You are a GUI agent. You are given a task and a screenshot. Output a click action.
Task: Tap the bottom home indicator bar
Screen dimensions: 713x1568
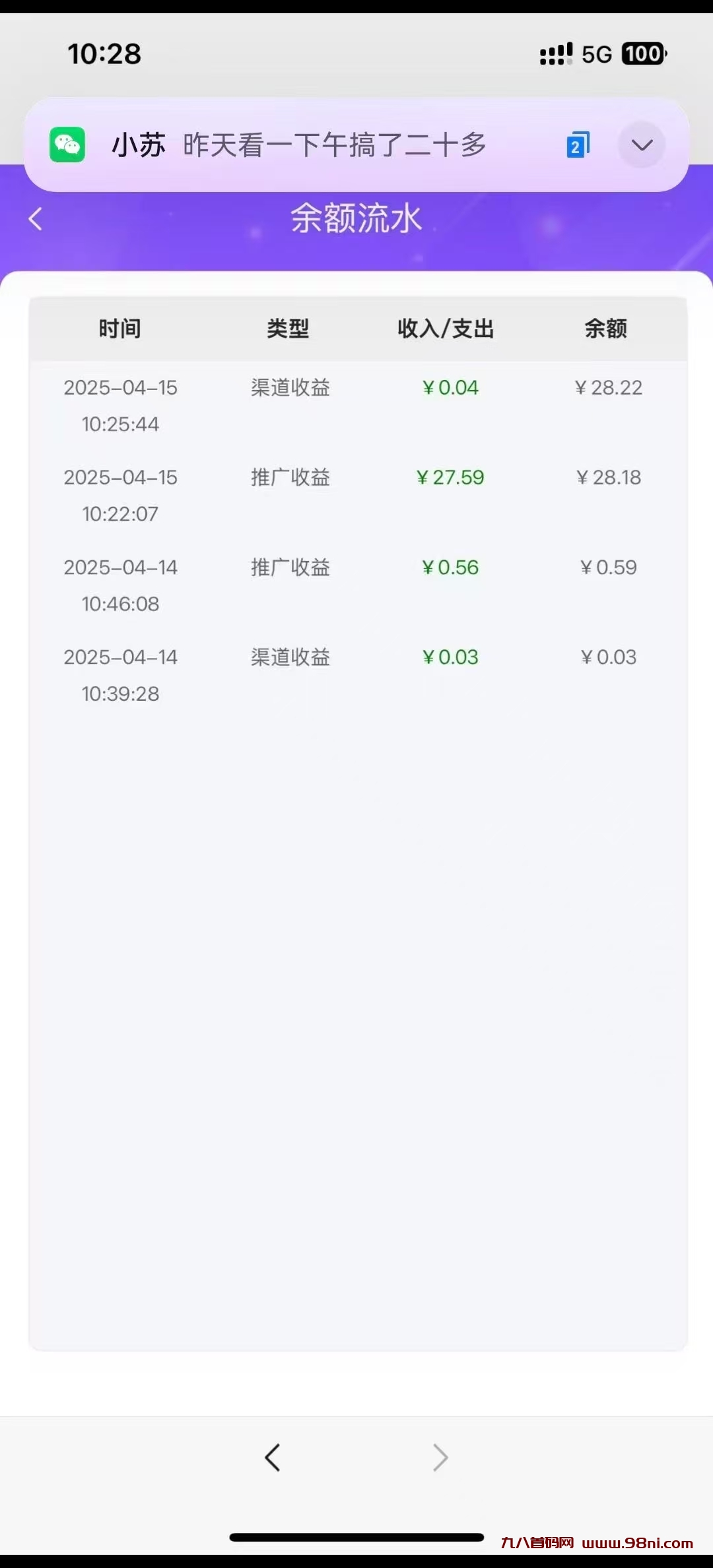click(x=356, y=1537)
